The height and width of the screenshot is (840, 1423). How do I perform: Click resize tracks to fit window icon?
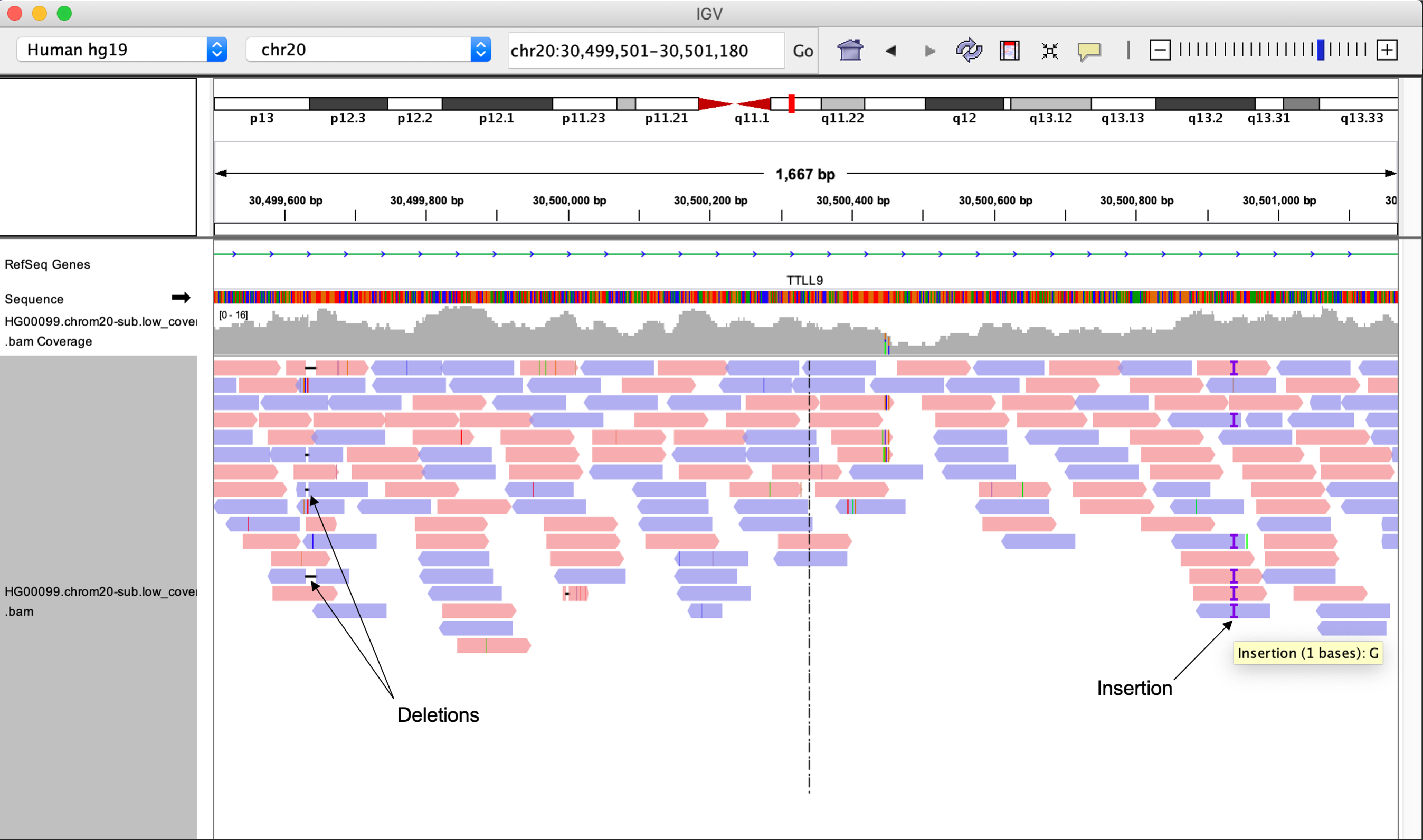pos(1049,51)
